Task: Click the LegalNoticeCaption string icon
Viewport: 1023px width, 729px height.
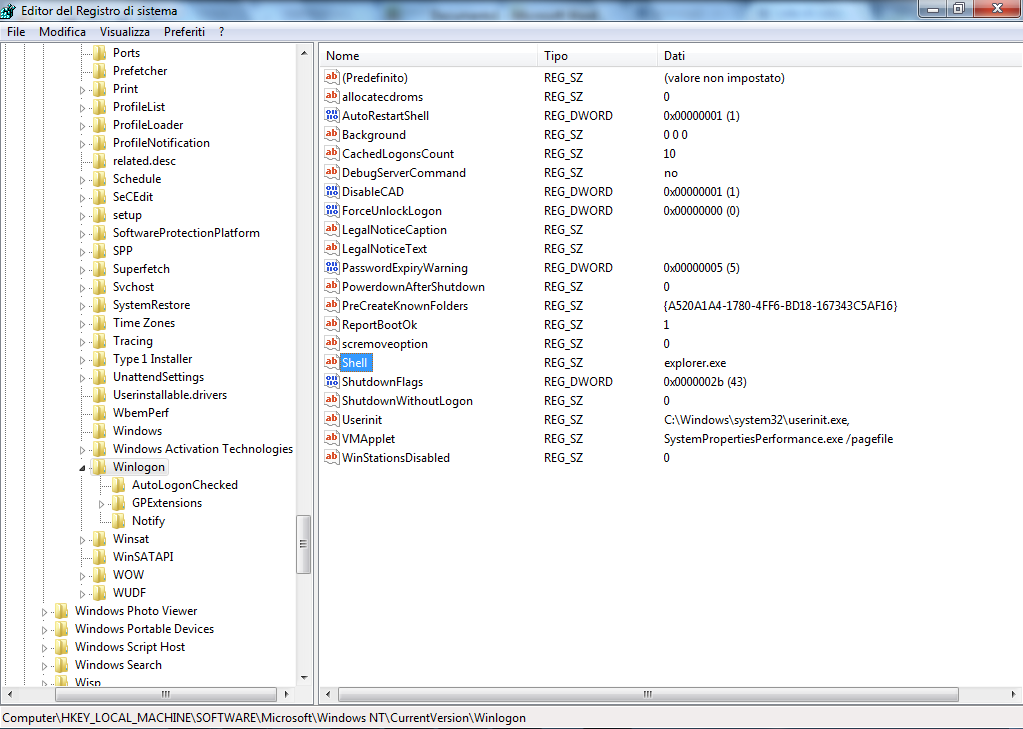Action: tap(331, 229)
